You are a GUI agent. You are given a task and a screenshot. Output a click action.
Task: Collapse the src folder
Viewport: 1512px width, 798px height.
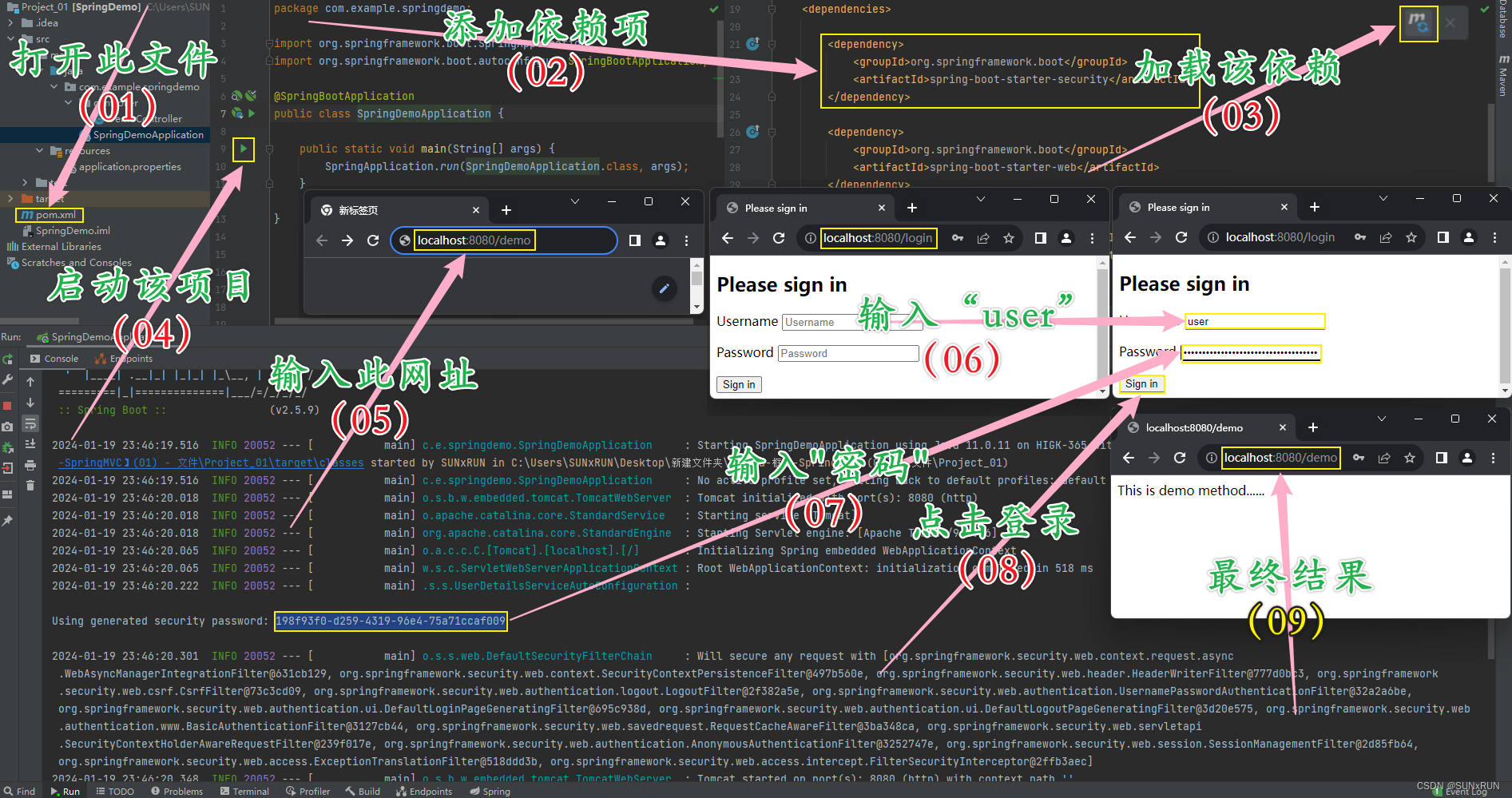pos(10,38)
